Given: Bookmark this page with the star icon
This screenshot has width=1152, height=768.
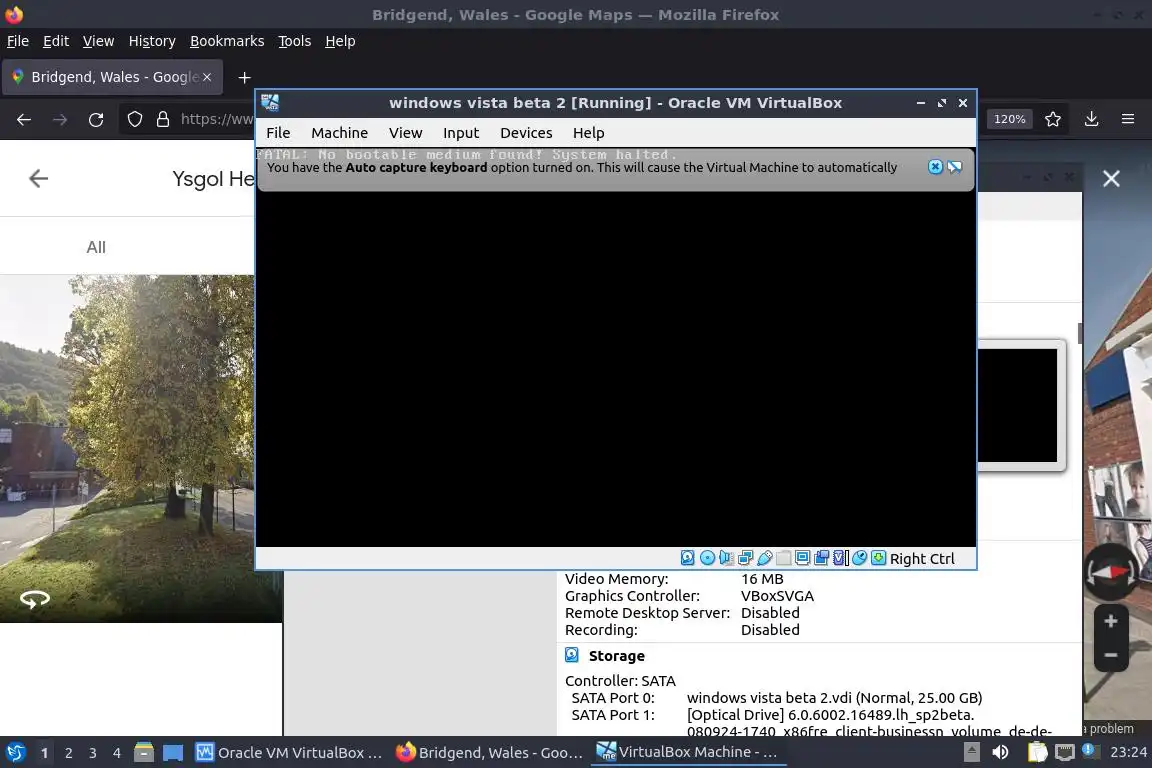Looking at the screenshot, I should [x=1053, y=119].
